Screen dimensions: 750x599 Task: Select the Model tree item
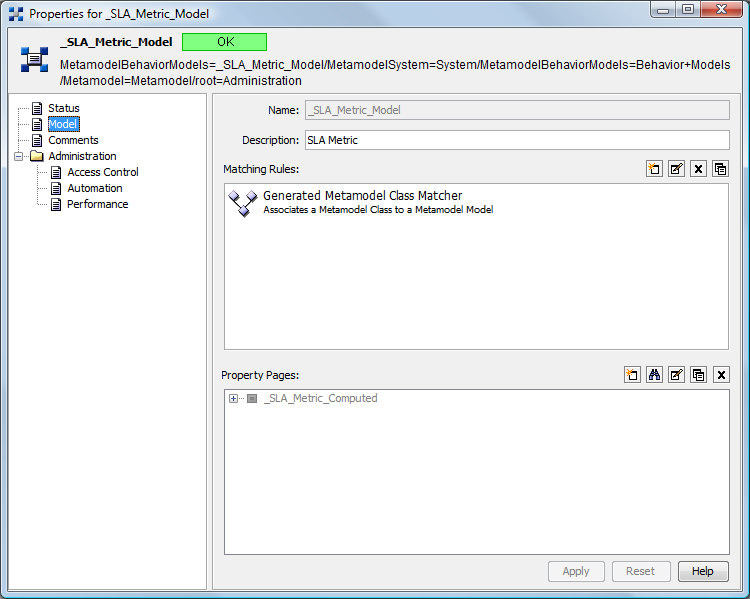[x=64, y=124]
